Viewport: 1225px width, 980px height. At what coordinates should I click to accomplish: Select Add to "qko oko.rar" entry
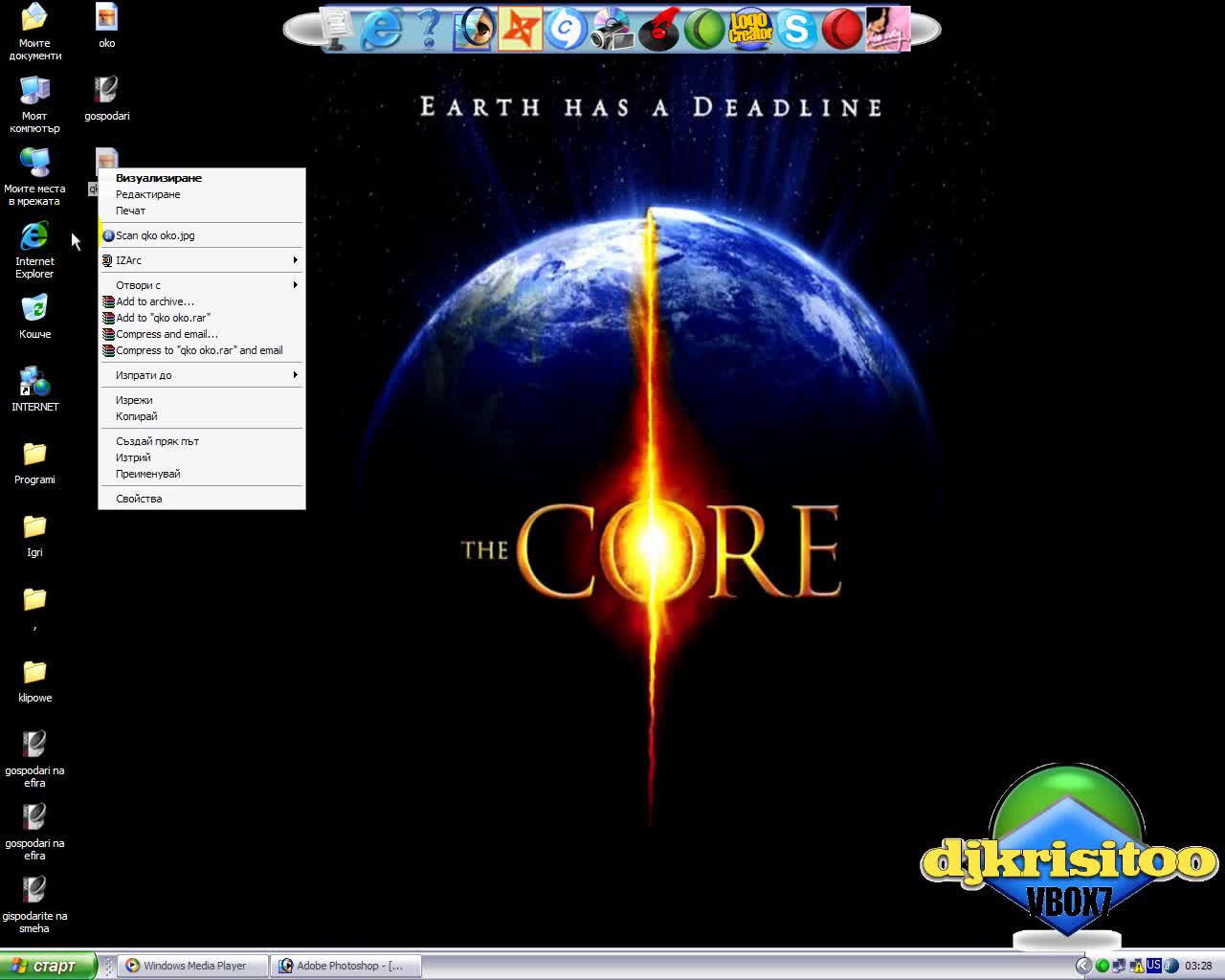point(202,318)
